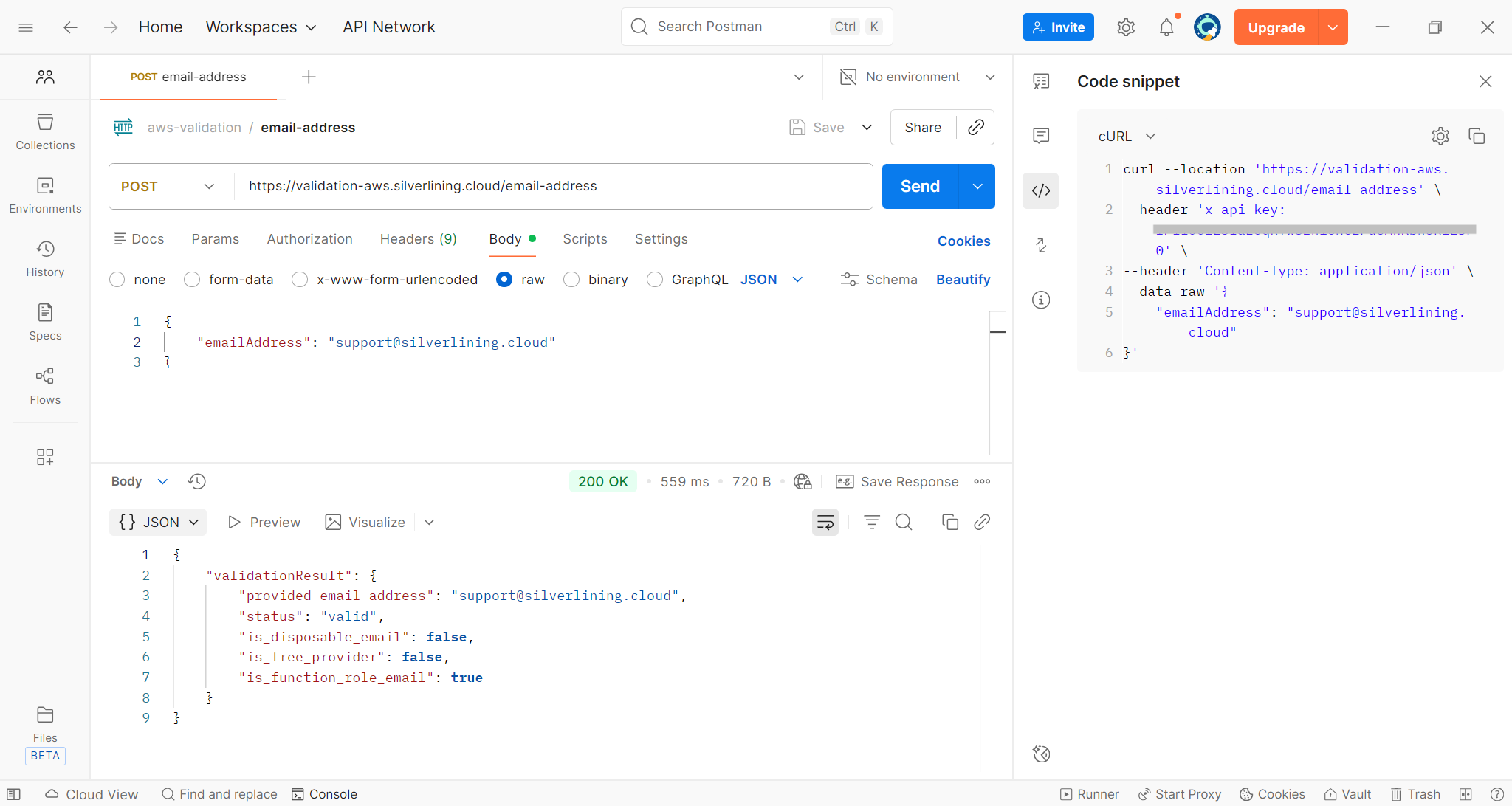Expand the cURL language dropdown
This screenshot has height=806, width=1512.
coord(1127,137)
